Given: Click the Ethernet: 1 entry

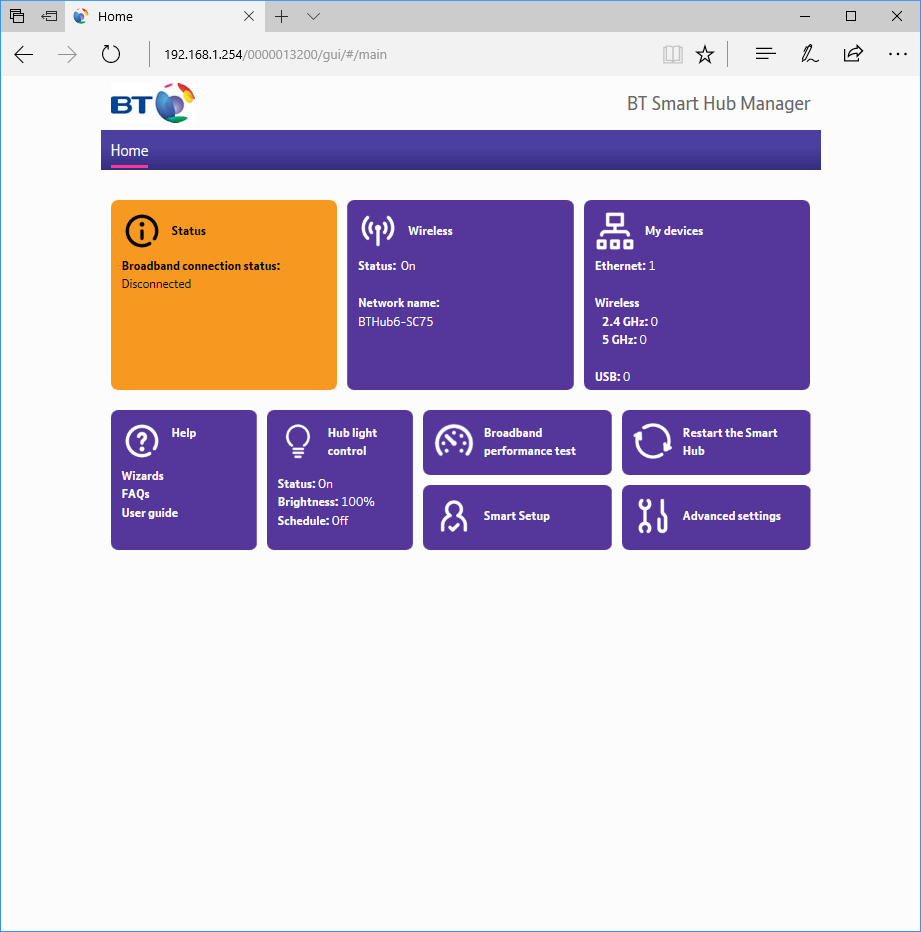Looking at the screenshot, I should 625,266.
